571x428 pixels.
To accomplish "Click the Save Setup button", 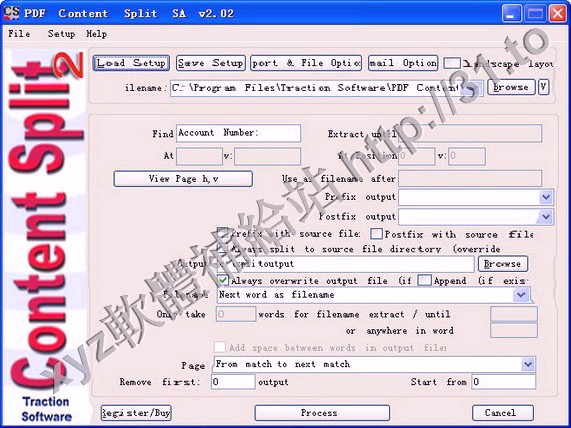I will tap(211, 63).
